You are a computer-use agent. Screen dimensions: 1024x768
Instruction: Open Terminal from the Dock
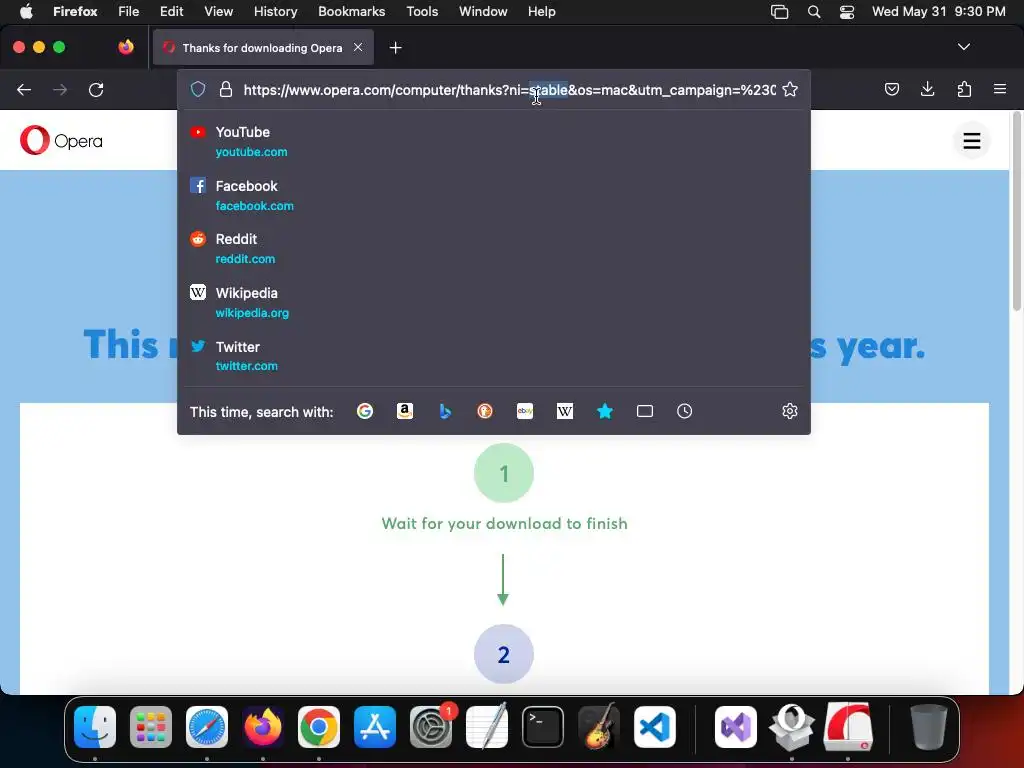pos(543,727)
